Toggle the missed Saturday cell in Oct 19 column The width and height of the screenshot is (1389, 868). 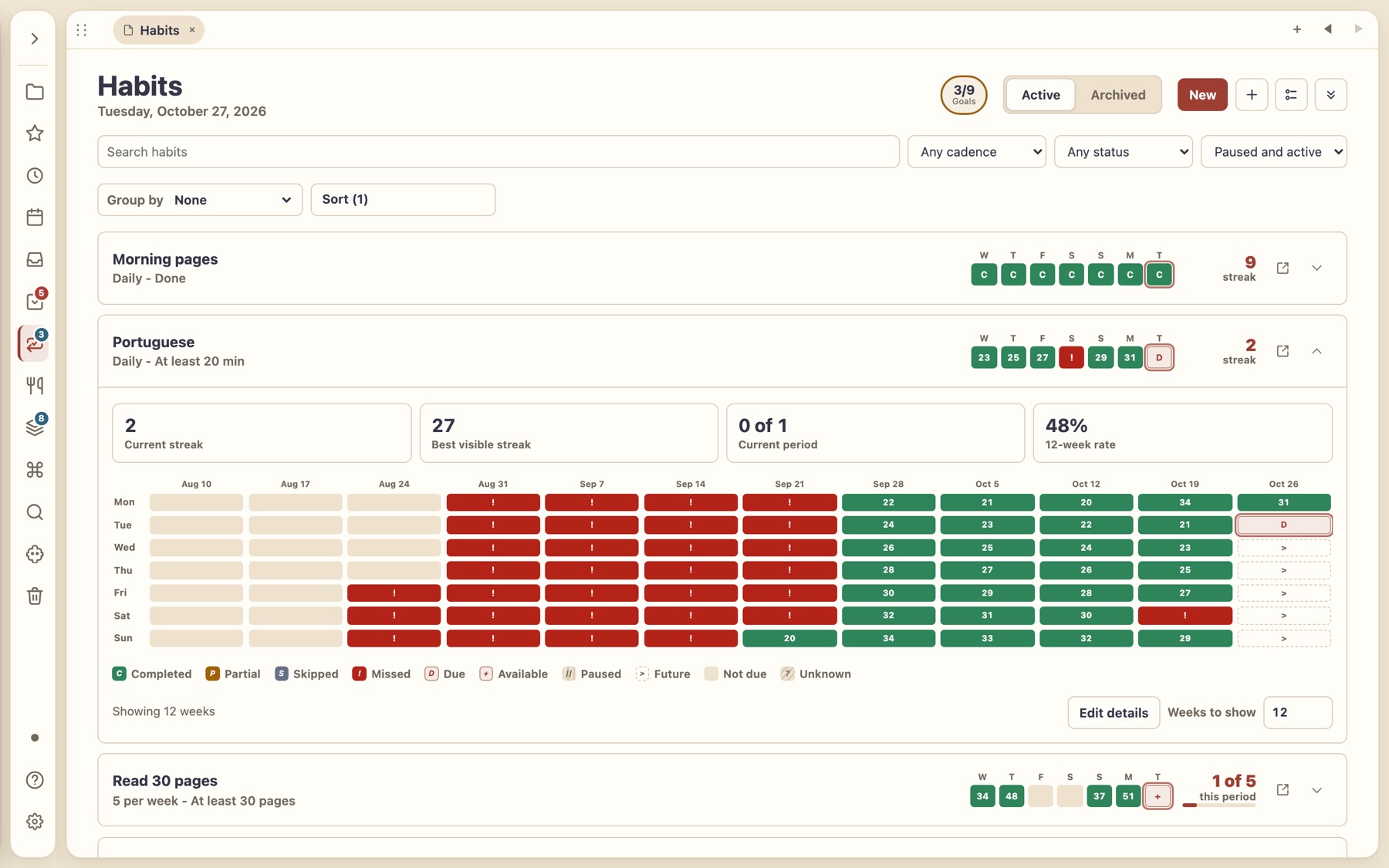point(1185,616)
